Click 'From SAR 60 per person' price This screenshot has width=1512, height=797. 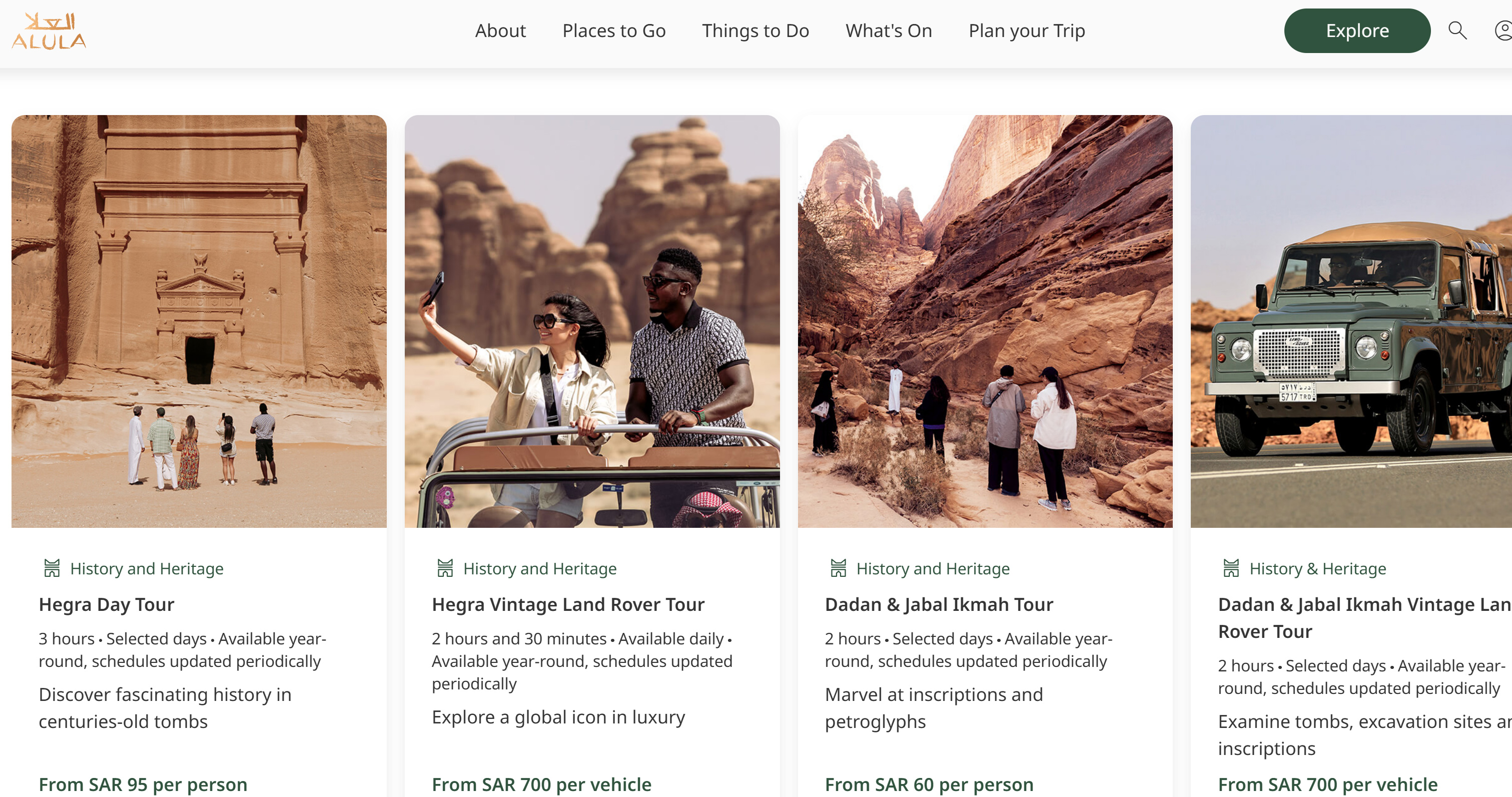click(929, 784)
